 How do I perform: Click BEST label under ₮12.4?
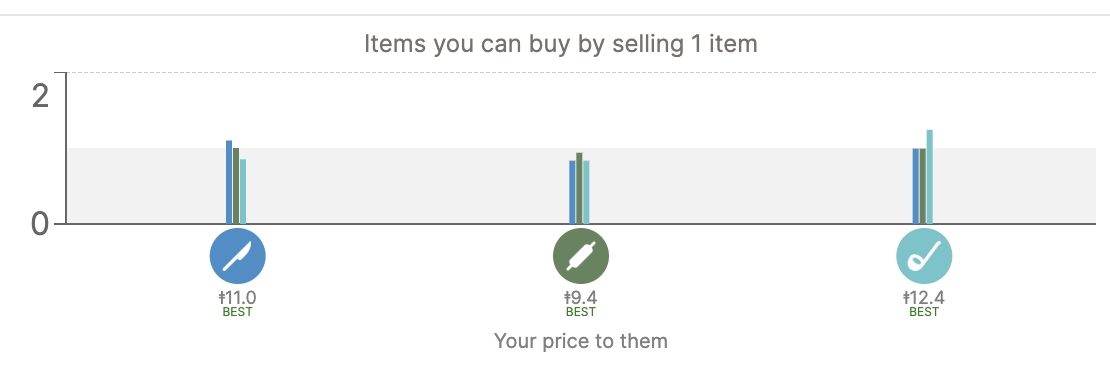tap(924, 312)
